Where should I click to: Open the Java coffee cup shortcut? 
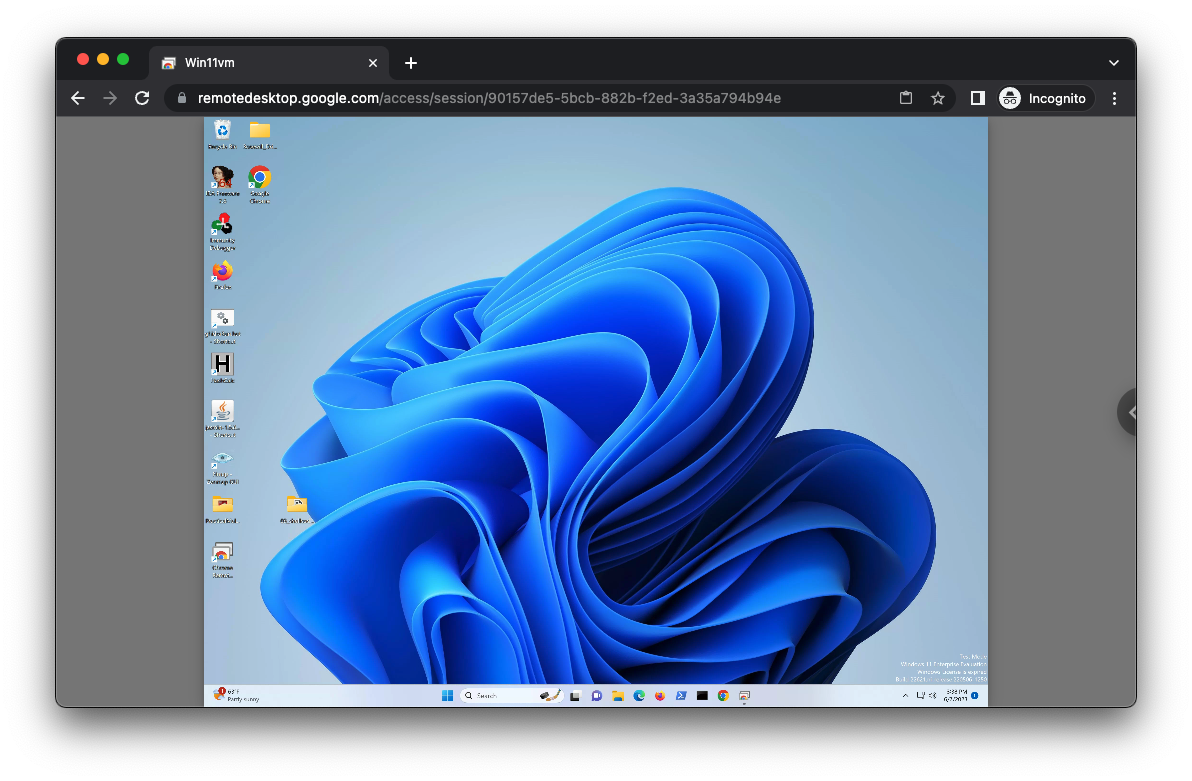tap(222, 412)
